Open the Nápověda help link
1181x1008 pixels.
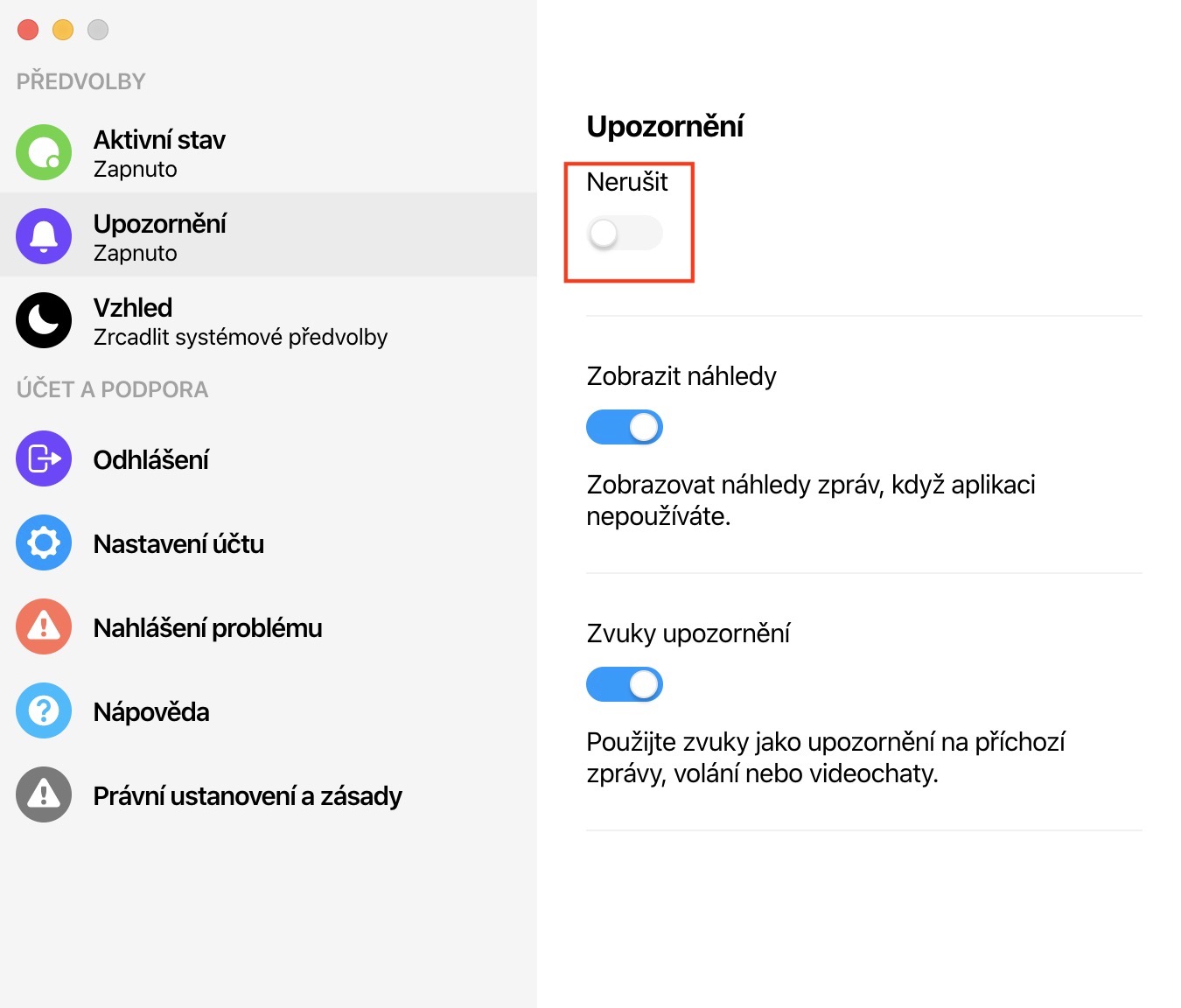pos(151,712)
